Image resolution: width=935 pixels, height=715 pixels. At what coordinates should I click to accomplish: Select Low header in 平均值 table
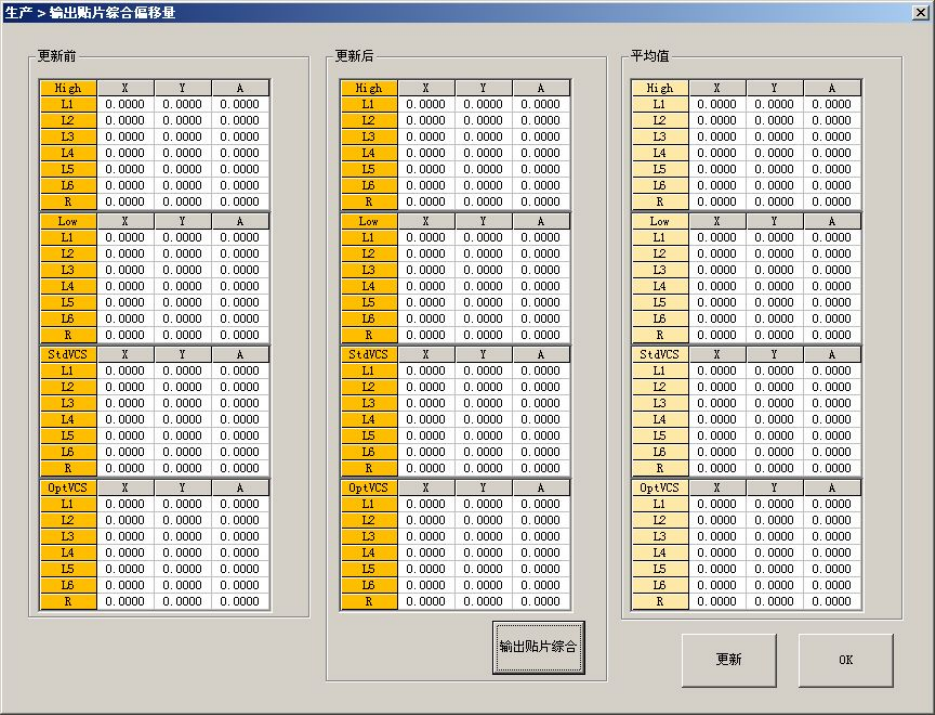click(660, 221)
